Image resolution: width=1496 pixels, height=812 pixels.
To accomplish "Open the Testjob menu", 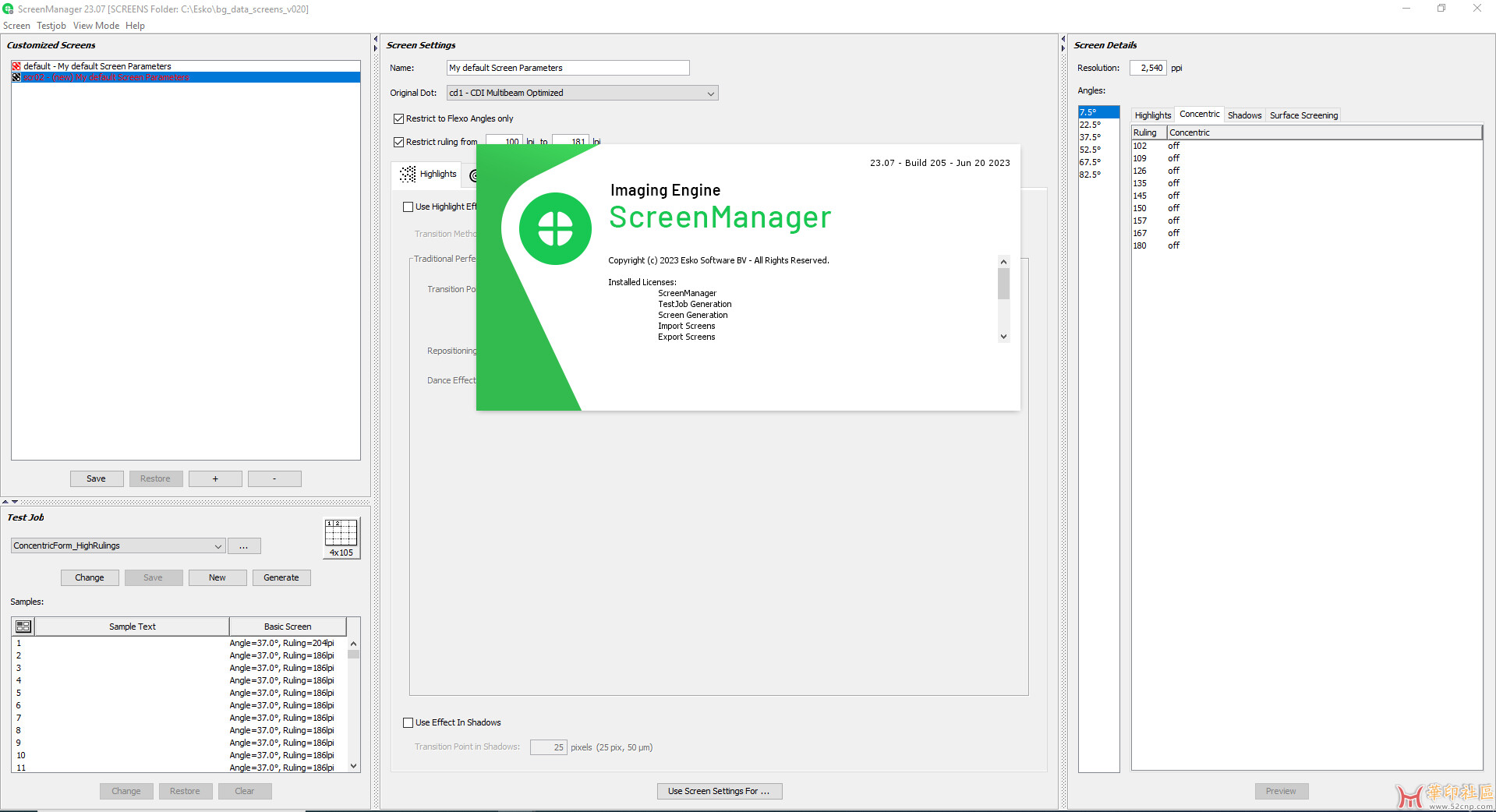I will click(51, 26).
